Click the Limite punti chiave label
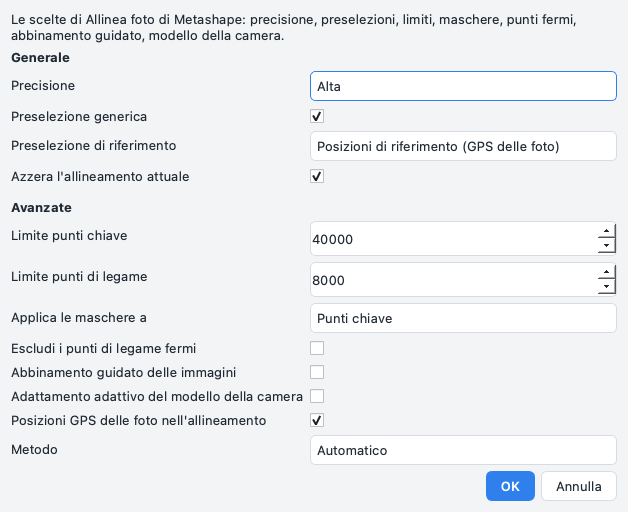 [x=69, y=236]
